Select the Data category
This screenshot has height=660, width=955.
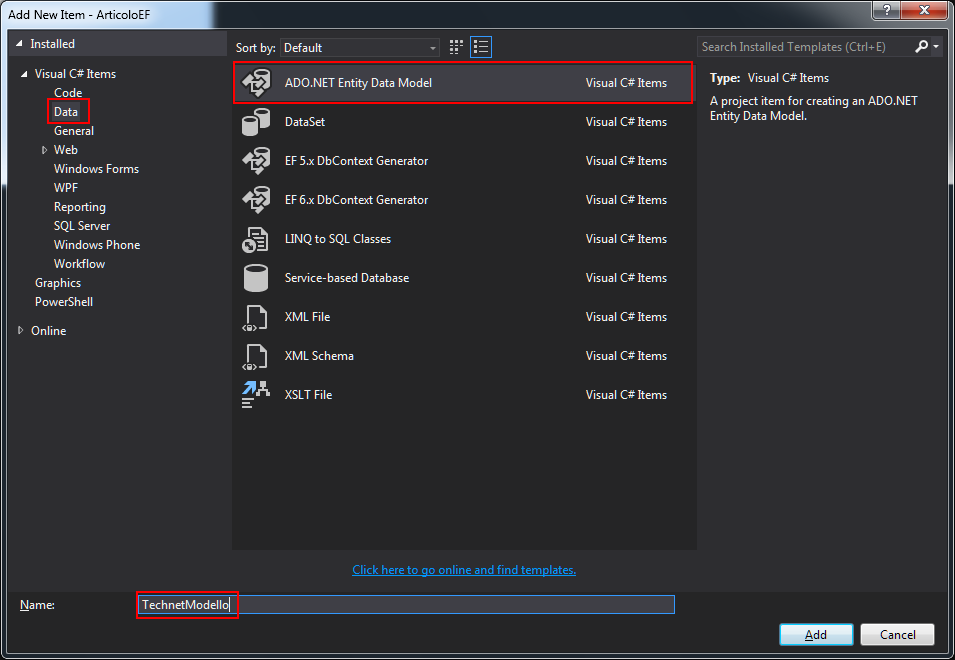[66, 112]
